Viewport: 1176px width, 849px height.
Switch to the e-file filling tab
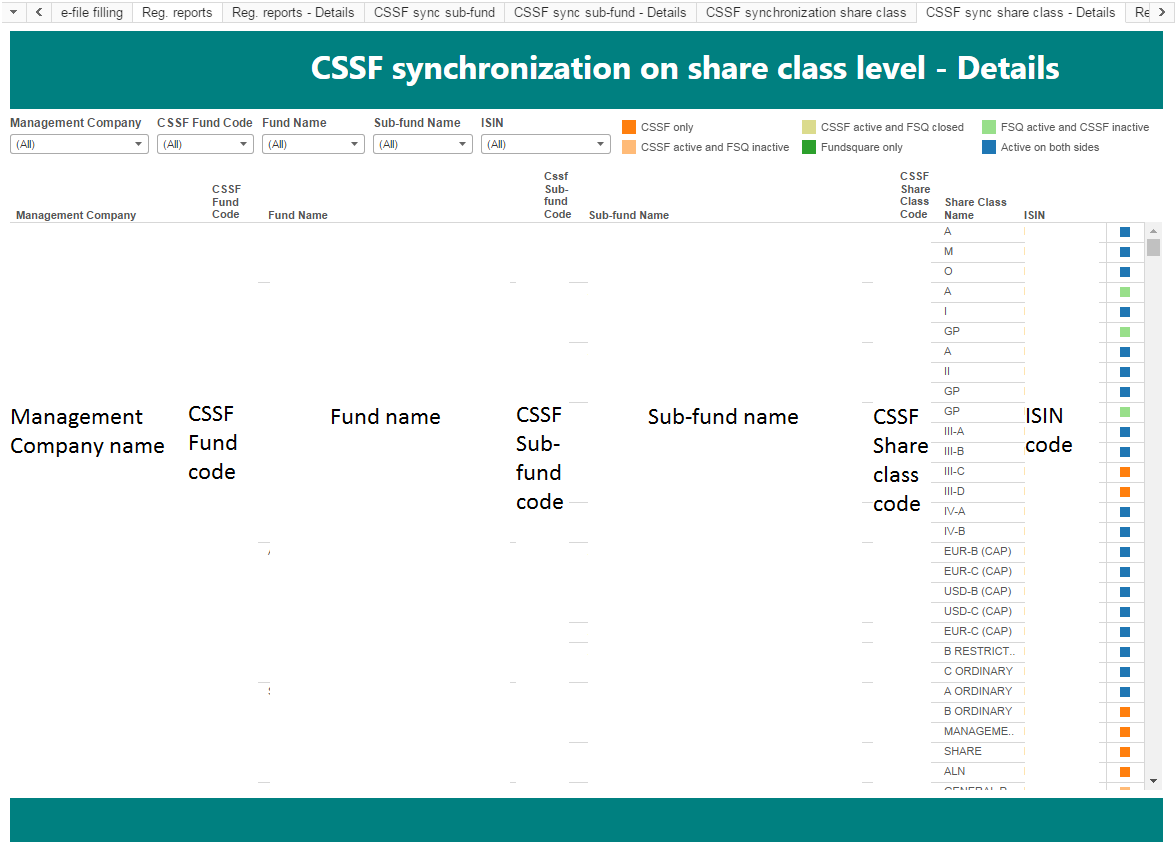(x=92, y=13)
